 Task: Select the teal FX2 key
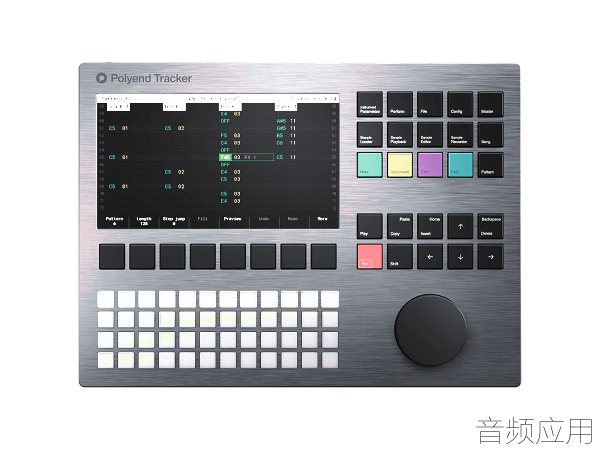tap(460, 165)
